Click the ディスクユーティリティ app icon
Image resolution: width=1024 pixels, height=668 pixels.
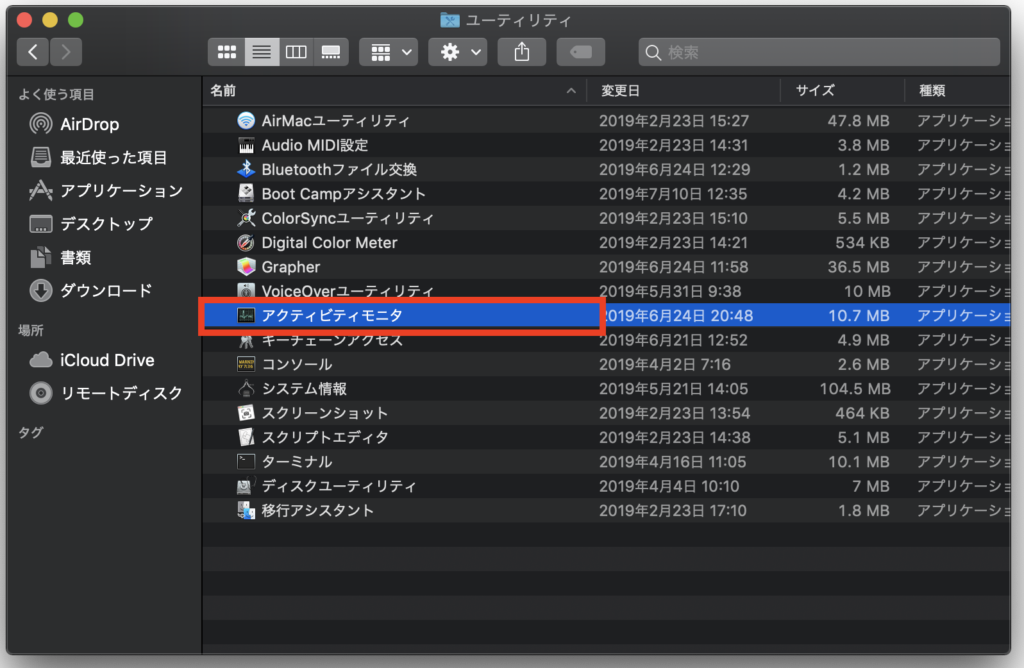[x=246, y=486]
